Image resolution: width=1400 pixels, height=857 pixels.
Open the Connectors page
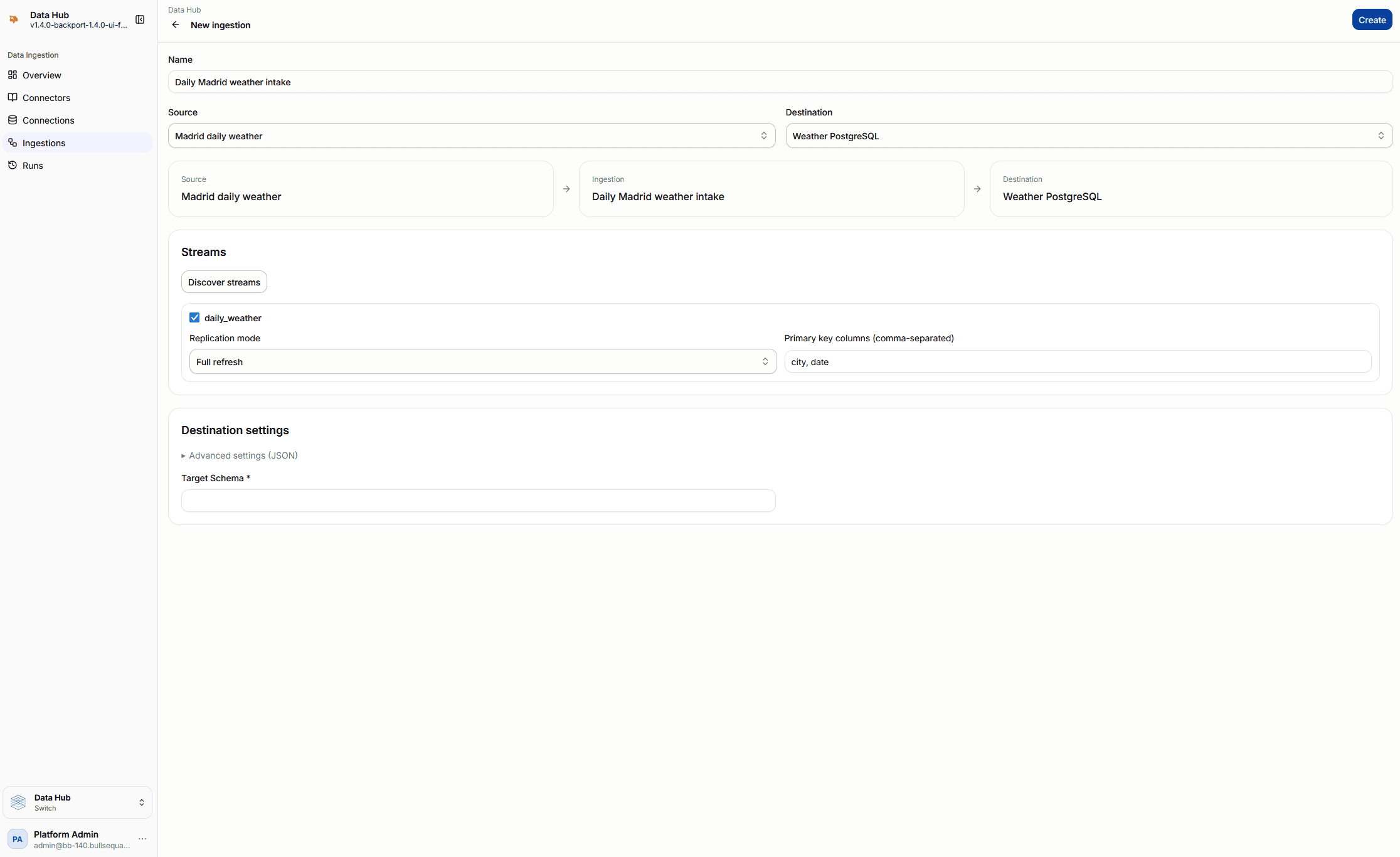tap(78, 97)
